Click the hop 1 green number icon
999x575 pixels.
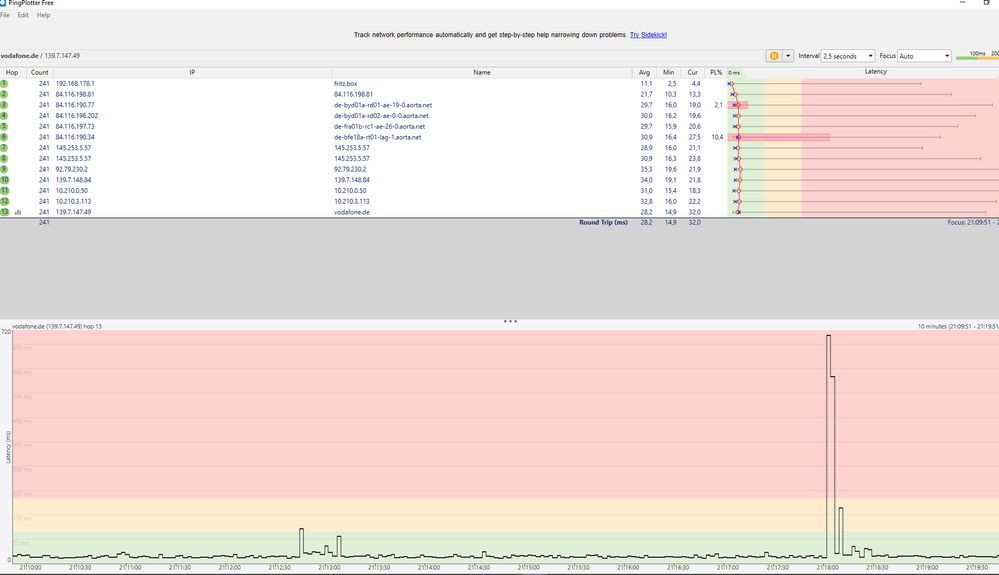point(4,83)
